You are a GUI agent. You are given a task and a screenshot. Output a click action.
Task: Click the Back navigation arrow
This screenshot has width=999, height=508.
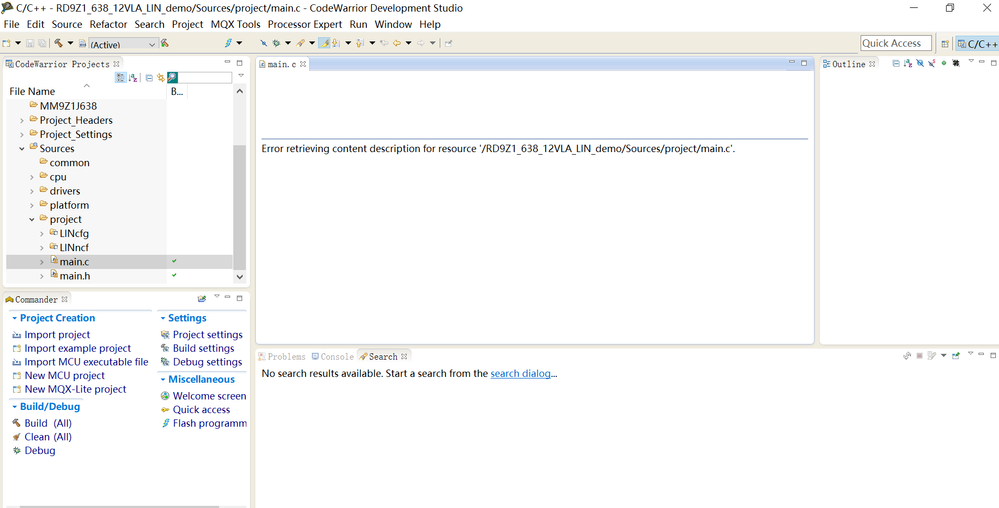tap(396, 43)
